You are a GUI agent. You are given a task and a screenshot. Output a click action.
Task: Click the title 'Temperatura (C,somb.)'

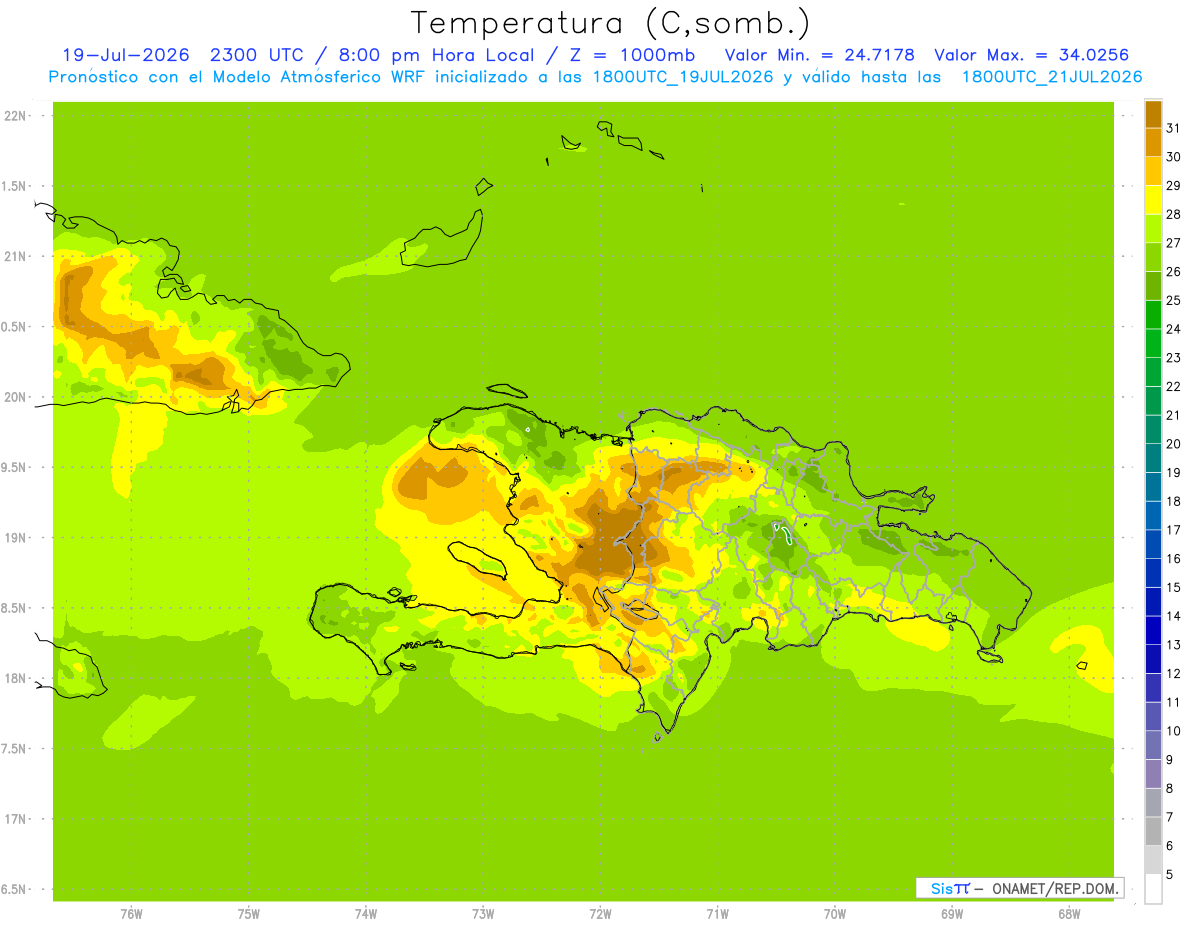click(x=611, y=23)
